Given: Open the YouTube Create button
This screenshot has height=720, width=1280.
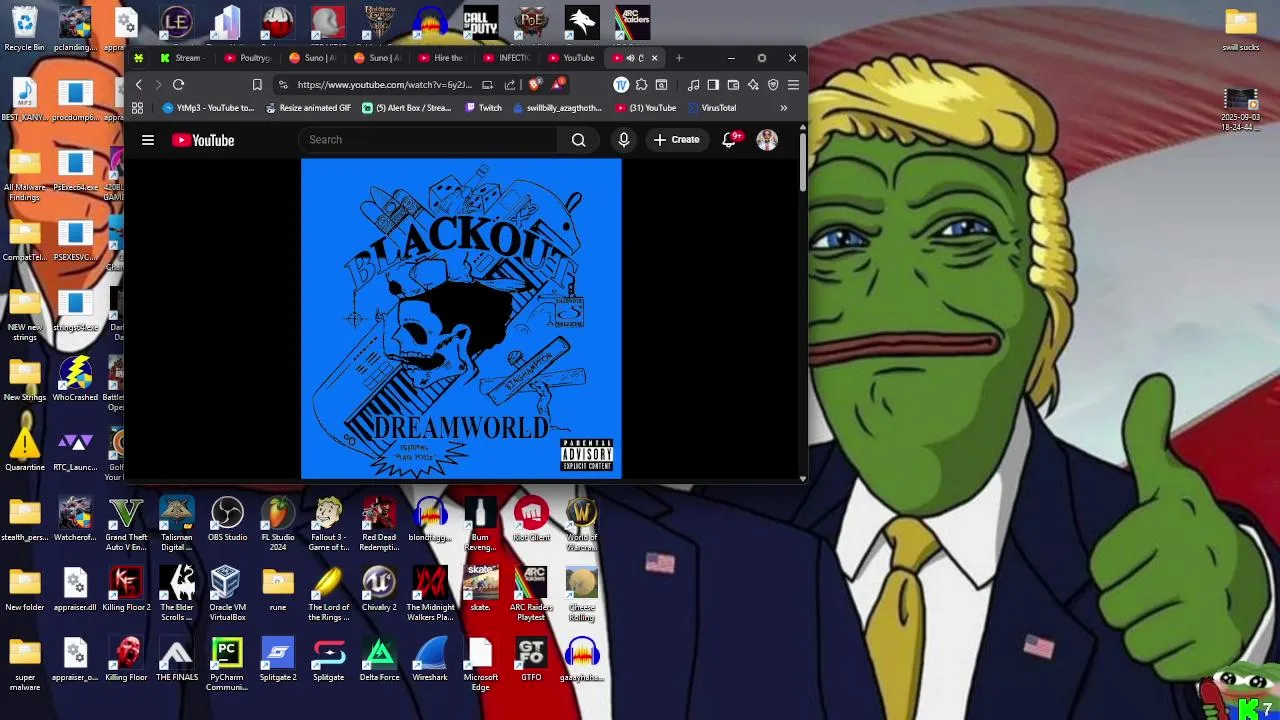Looking at the screenshot, I should (x=677, y=140).
